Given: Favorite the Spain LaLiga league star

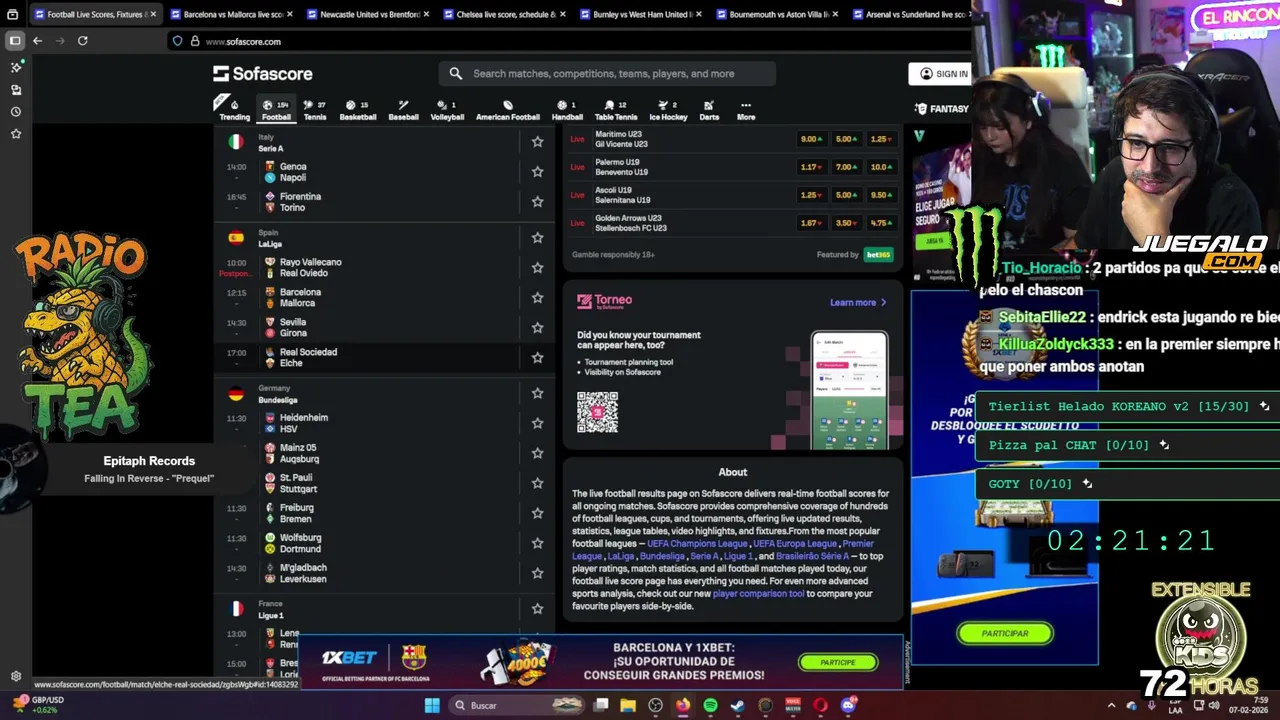Looking at the screenshot, I should [537, 238].
